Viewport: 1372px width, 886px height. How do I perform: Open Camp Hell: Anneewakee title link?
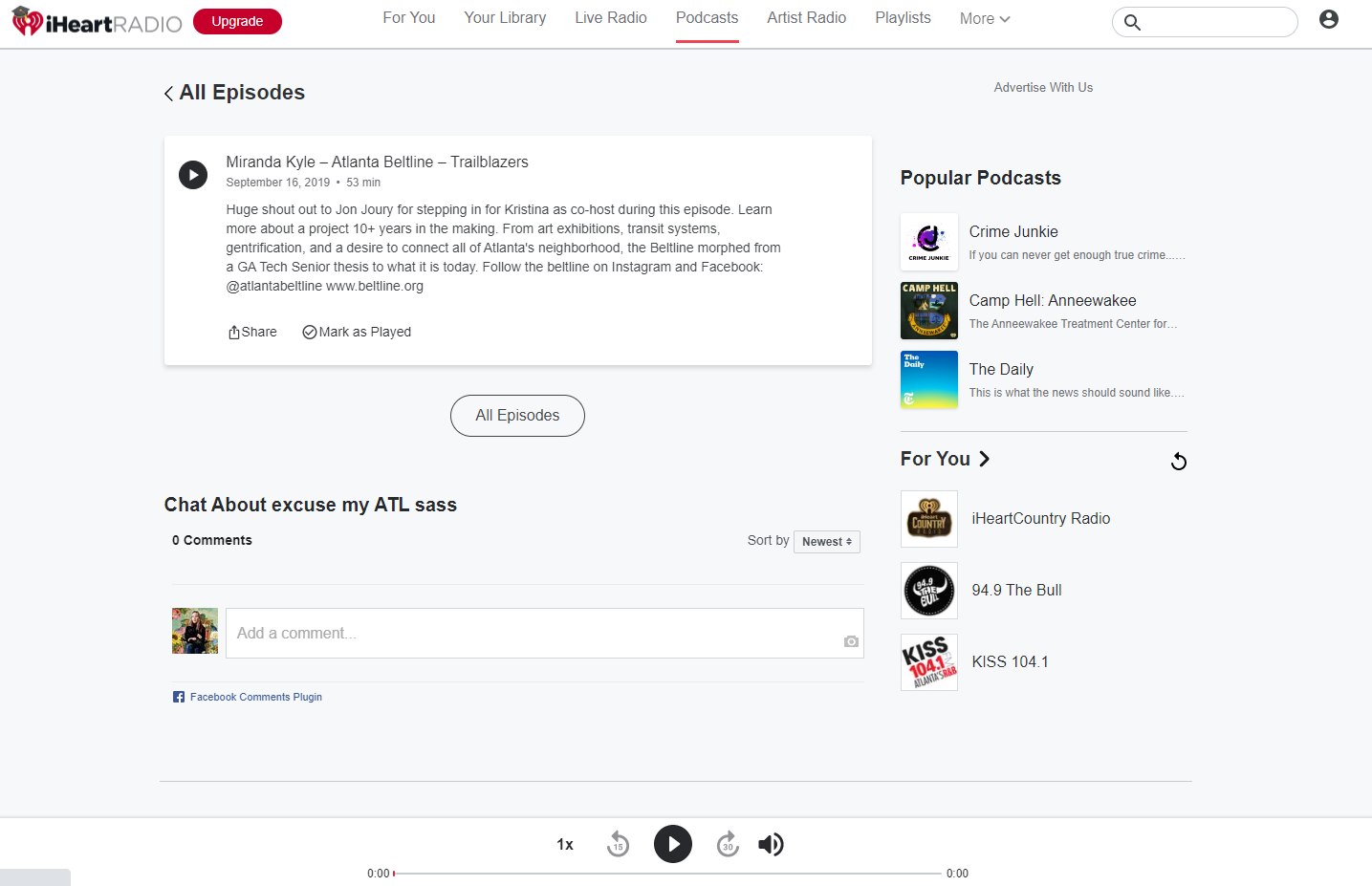coord(1053,300)
